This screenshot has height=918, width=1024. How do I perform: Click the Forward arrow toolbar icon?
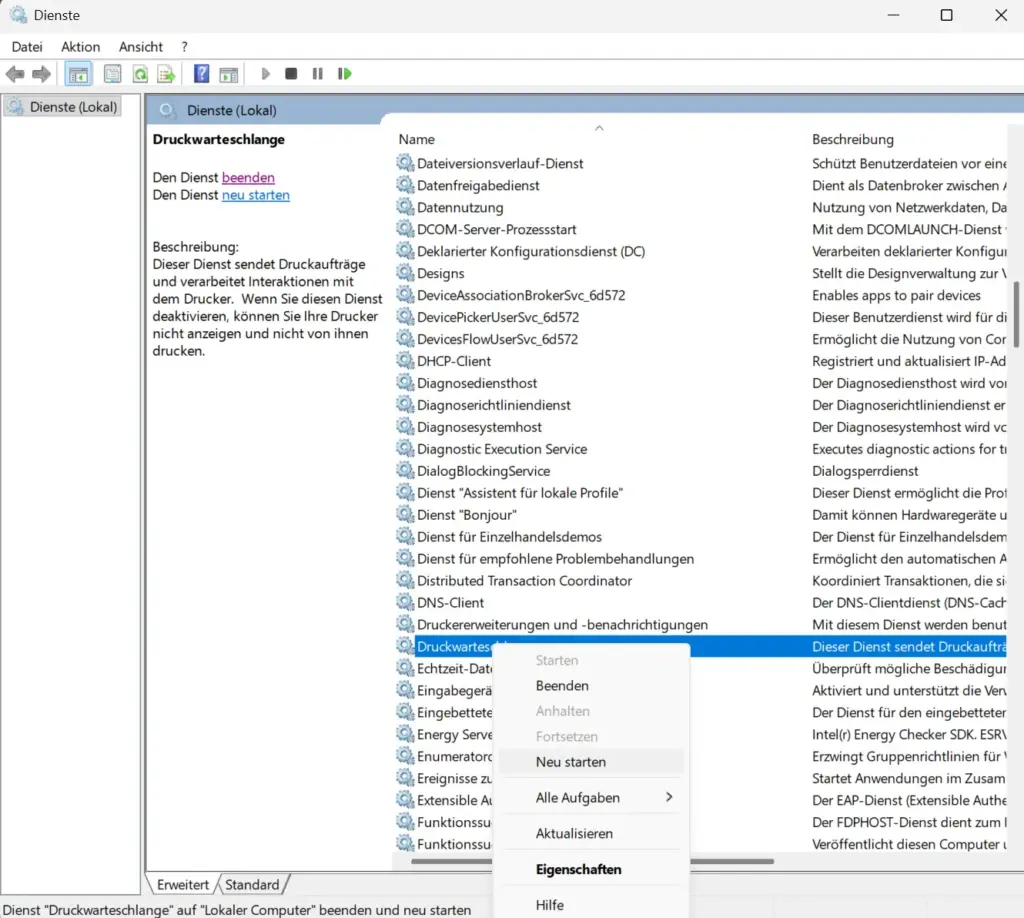coord(42,74)
